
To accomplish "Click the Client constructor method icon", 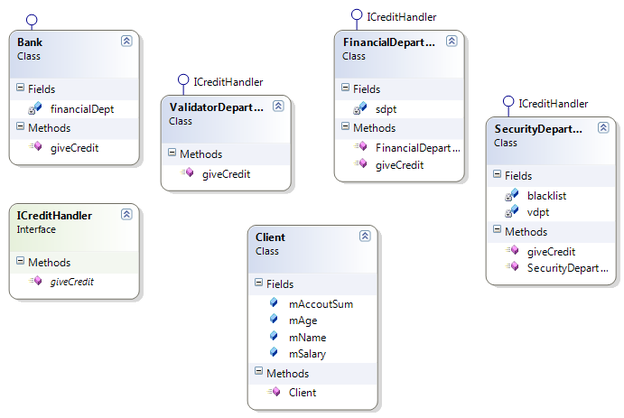I will coord(273,393).
